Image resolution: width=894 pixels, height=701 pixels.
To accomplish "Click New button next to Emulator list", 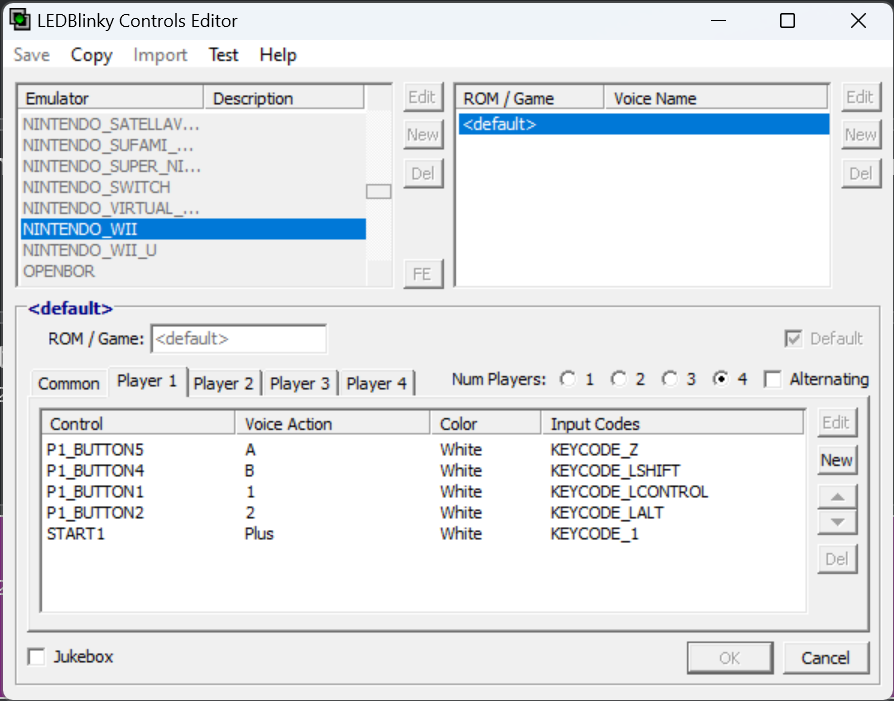I will pos(422,135).
